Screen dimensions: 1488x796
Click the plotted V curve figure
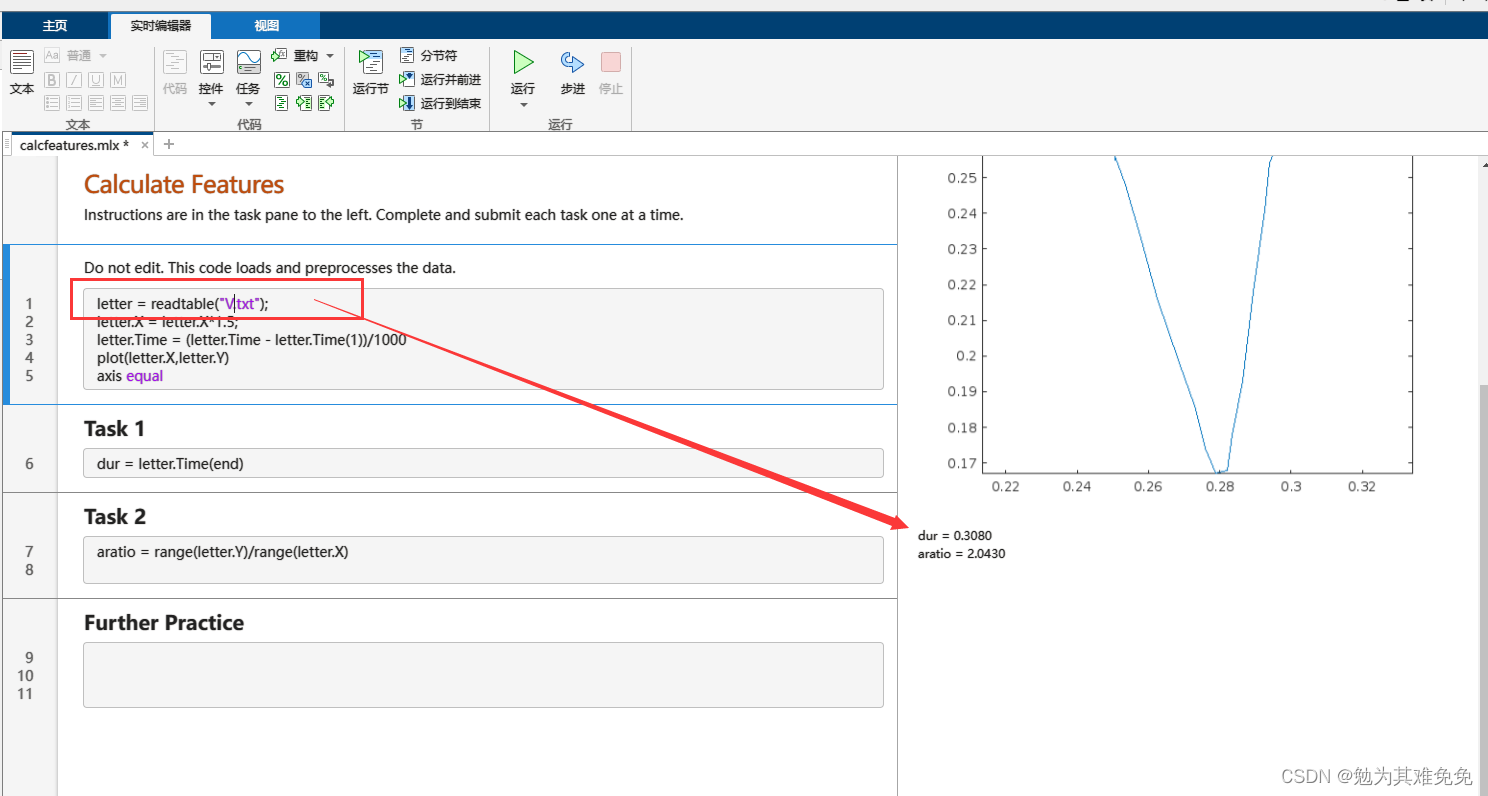1197,314
